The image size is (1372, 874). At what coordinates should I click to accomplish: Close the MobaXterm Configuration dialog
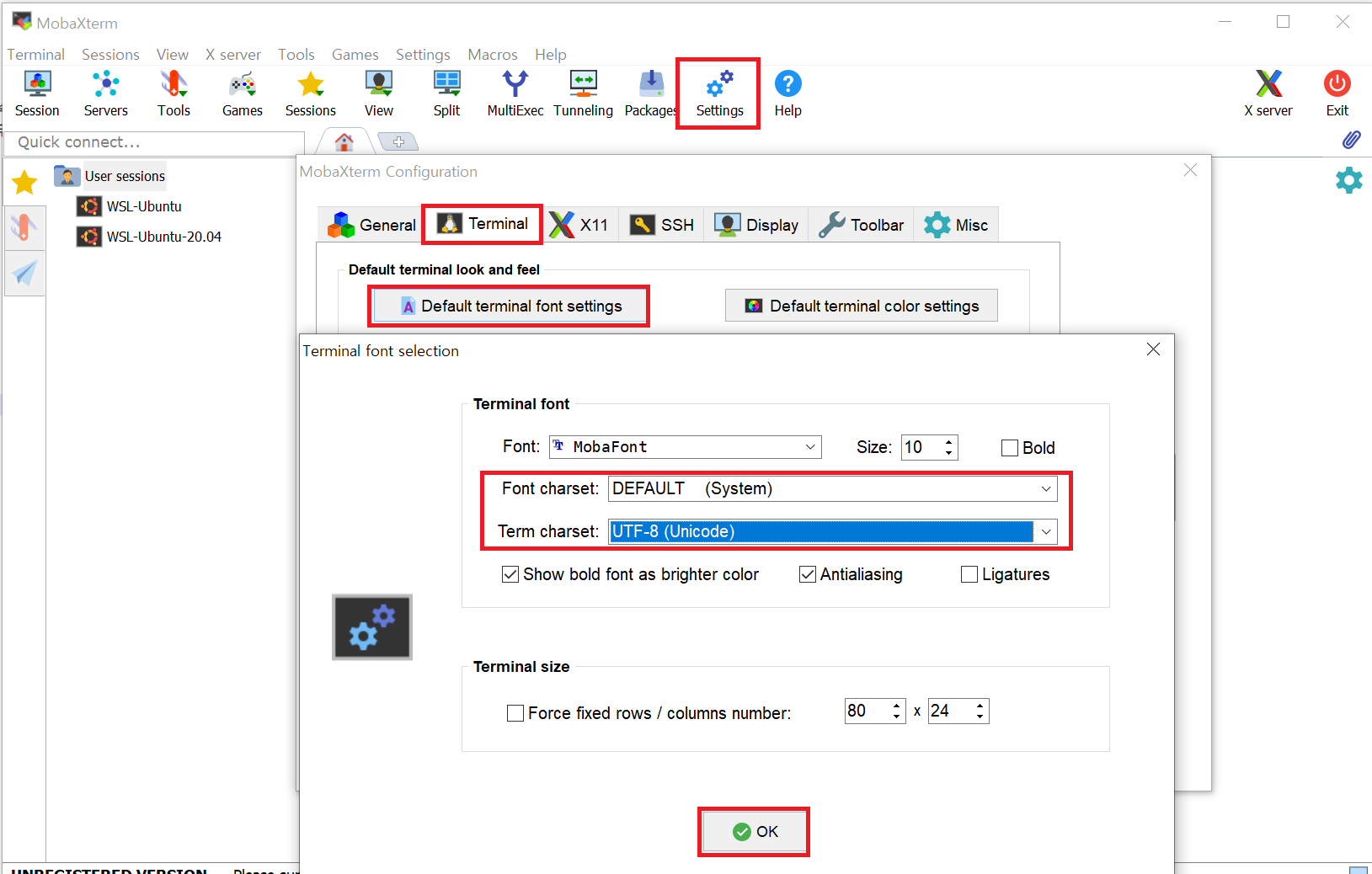point(1190,170)
